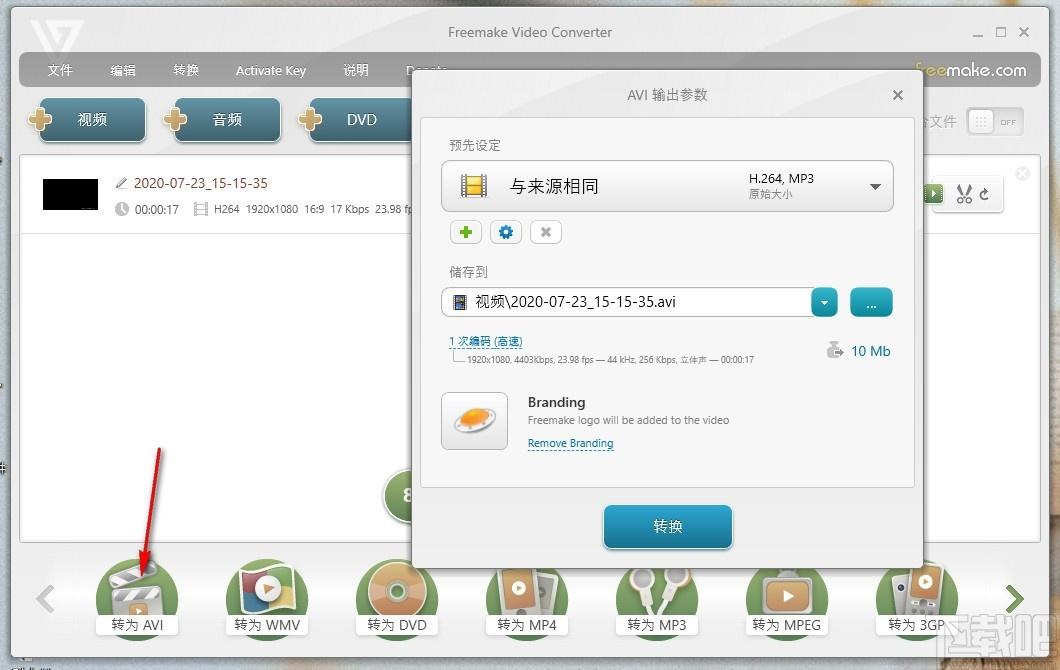Viewport: 1060px width, 670px height.
Task: Show more formats with right arrow
Action: 1014,598
